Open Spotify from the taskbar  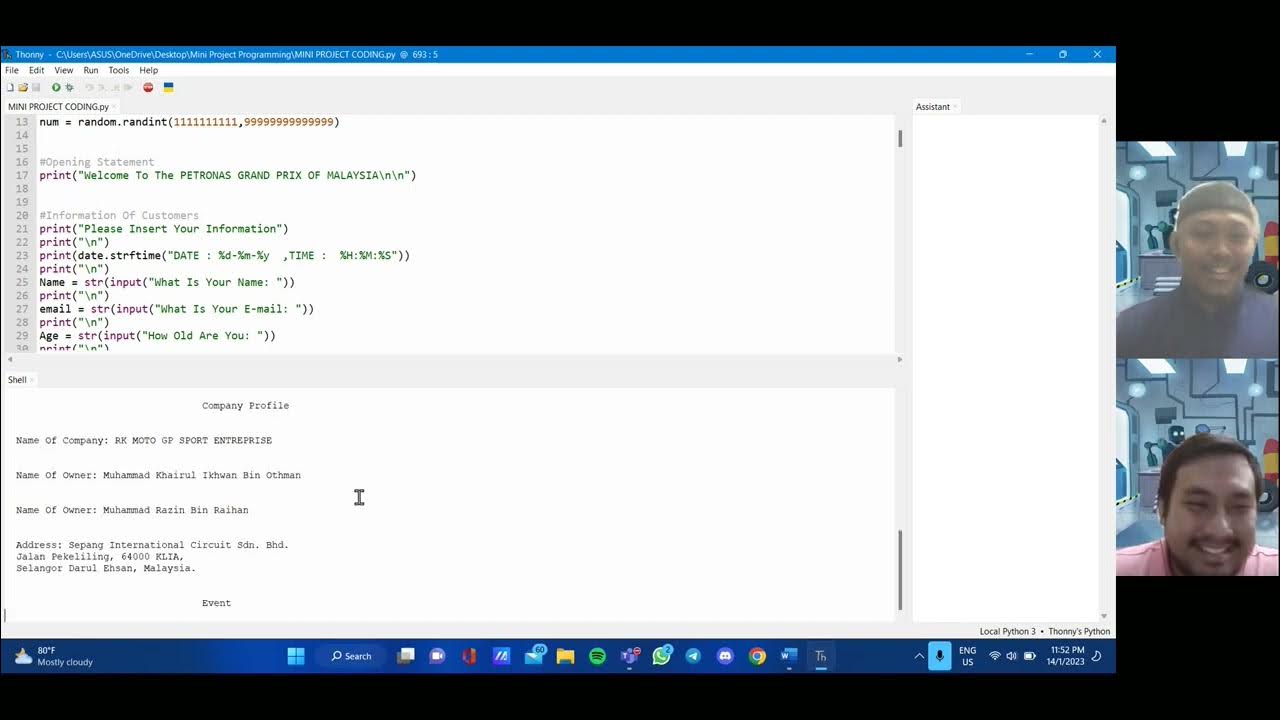click(597, 656)
